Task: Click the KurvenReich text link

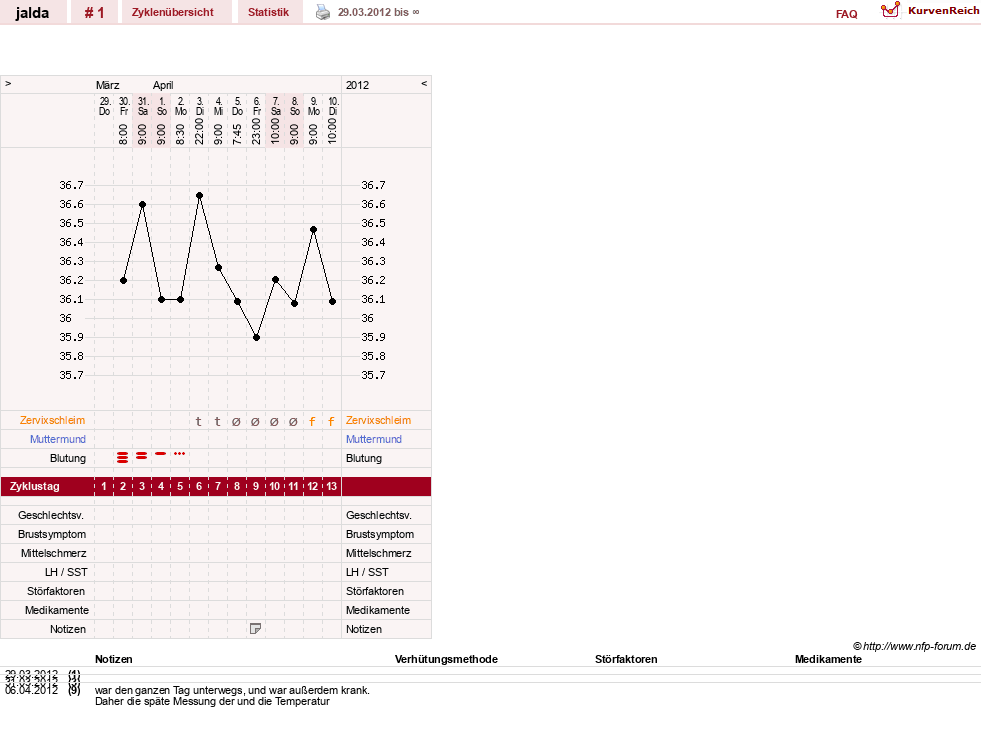Action: tap(943, 11)
